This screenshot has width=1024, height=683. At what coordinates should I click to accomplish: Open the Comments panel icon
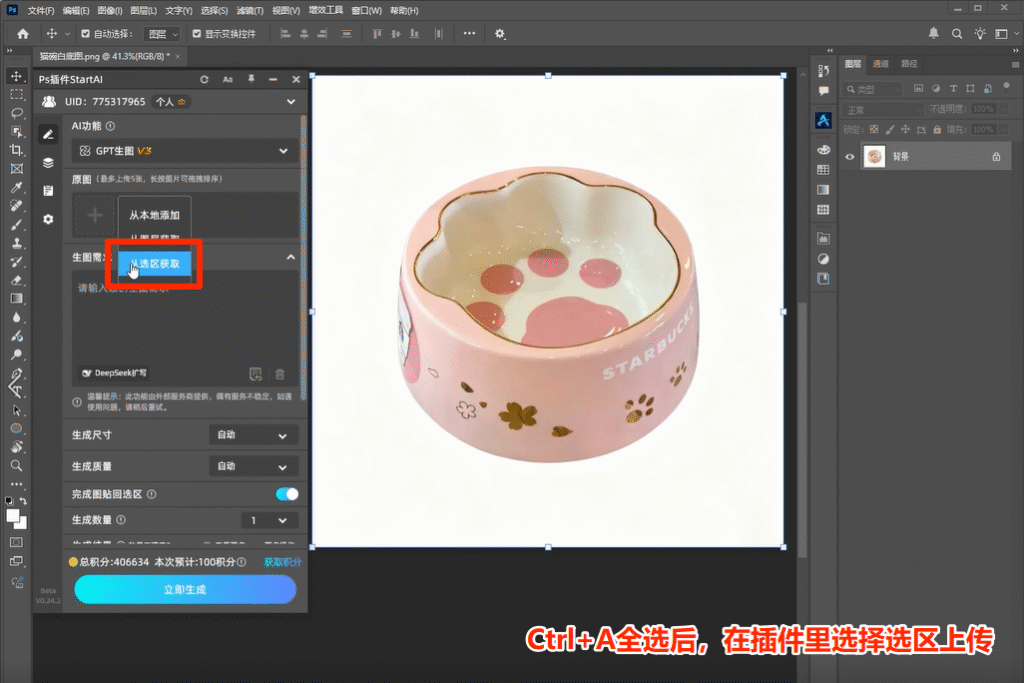coord(824,91)
